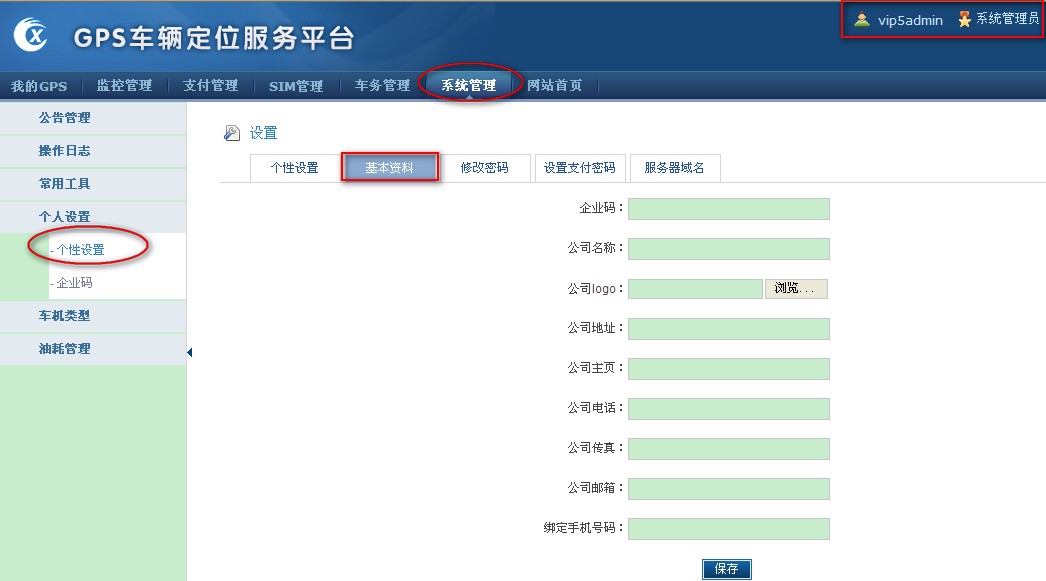
Task: Click the vip5admin user avatar icon
Action: pyautogui.click(x=861, y=19)
